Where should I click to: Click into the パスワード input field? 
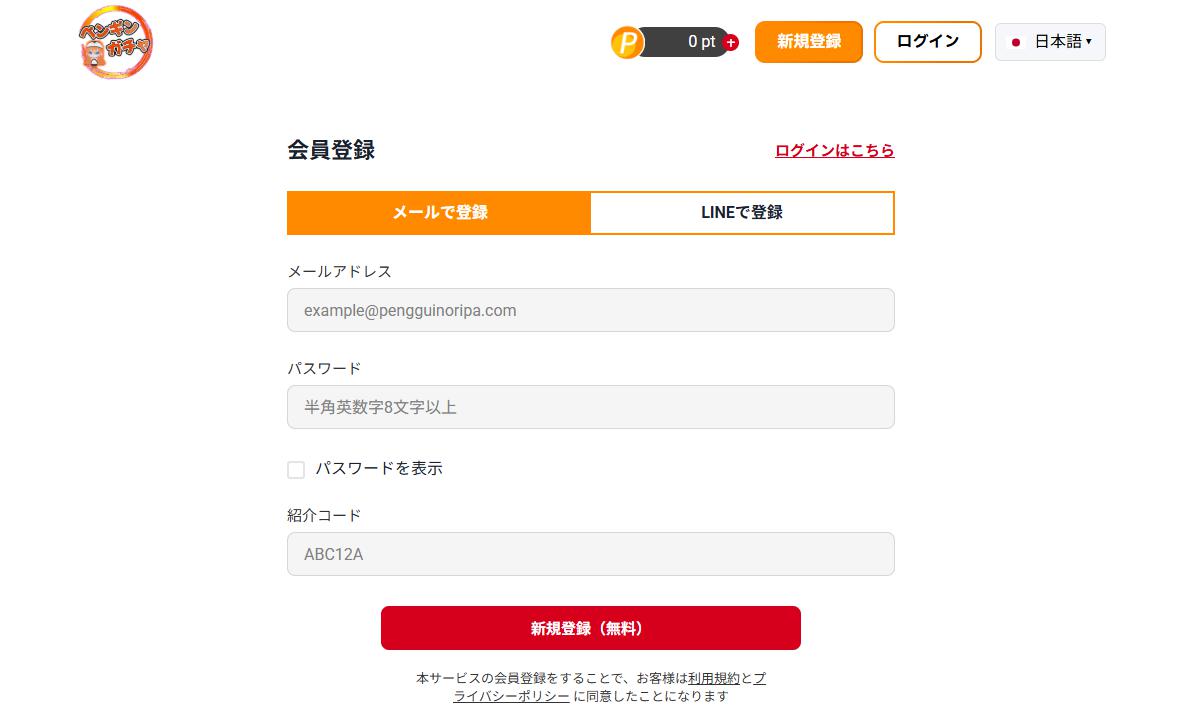click(590, 407)
